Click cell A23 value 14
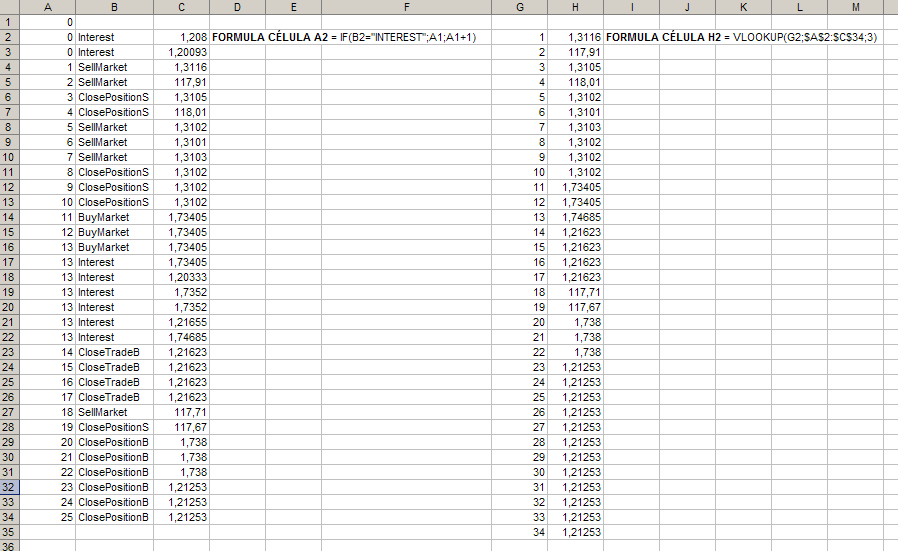The width and height of the screenshot is (898, 551). [x=48, y=352]
